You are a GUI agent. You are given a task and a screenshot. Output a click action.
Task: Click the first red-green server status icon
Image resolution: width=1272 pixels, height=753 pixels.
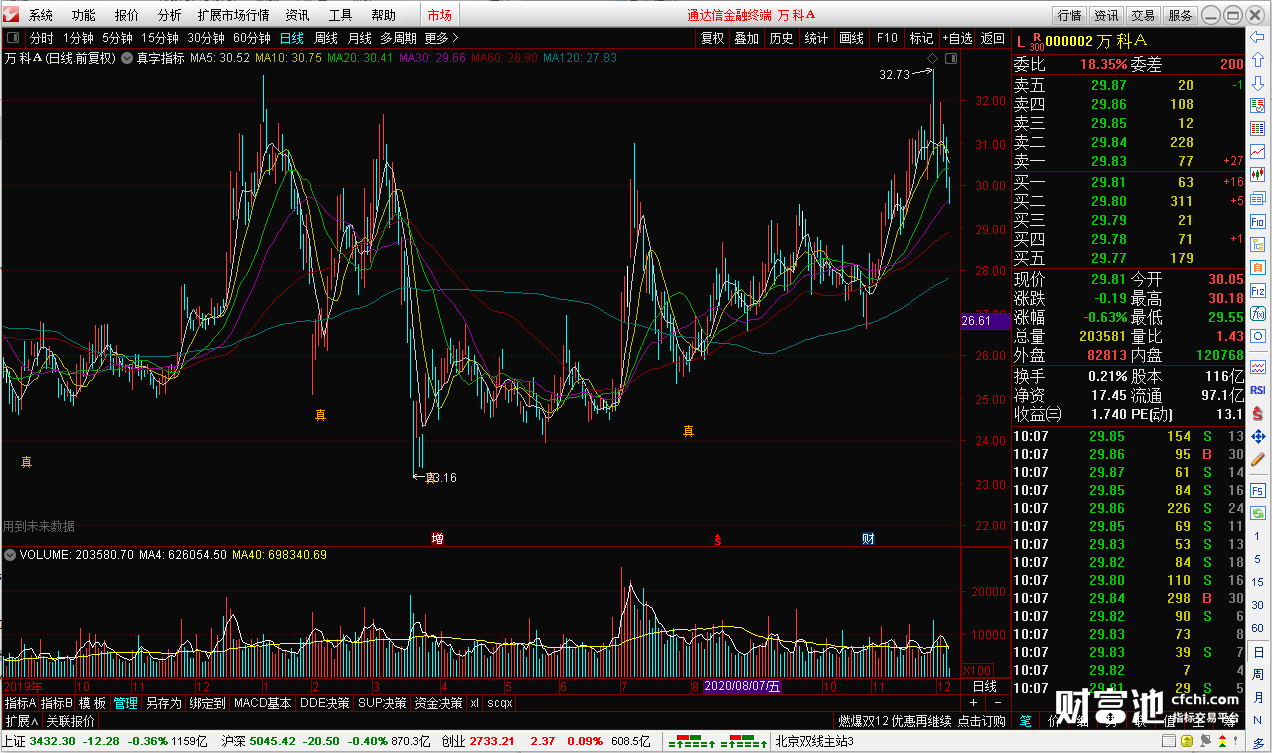tap(691, 741)
